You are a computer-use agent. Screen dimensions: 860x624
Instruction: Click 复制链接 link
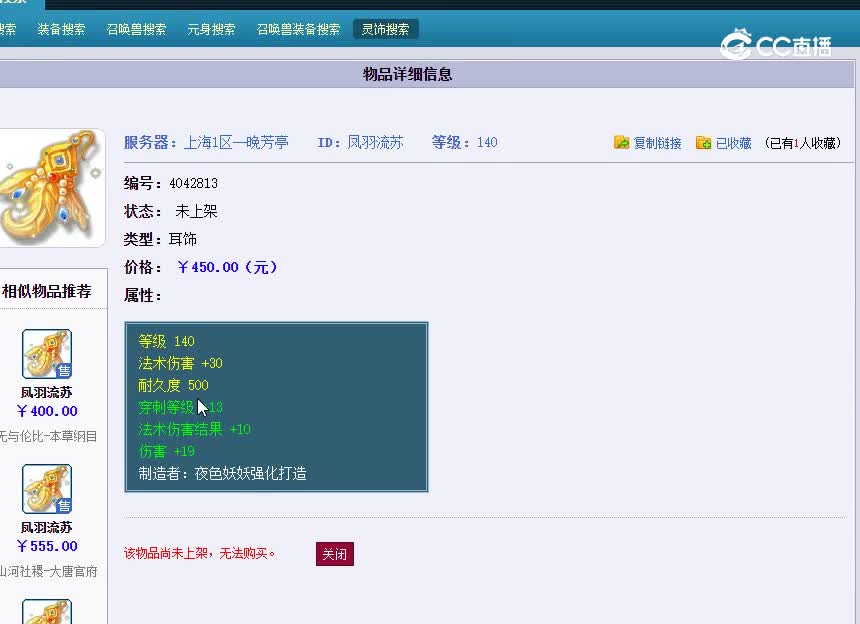click(657, 143)
